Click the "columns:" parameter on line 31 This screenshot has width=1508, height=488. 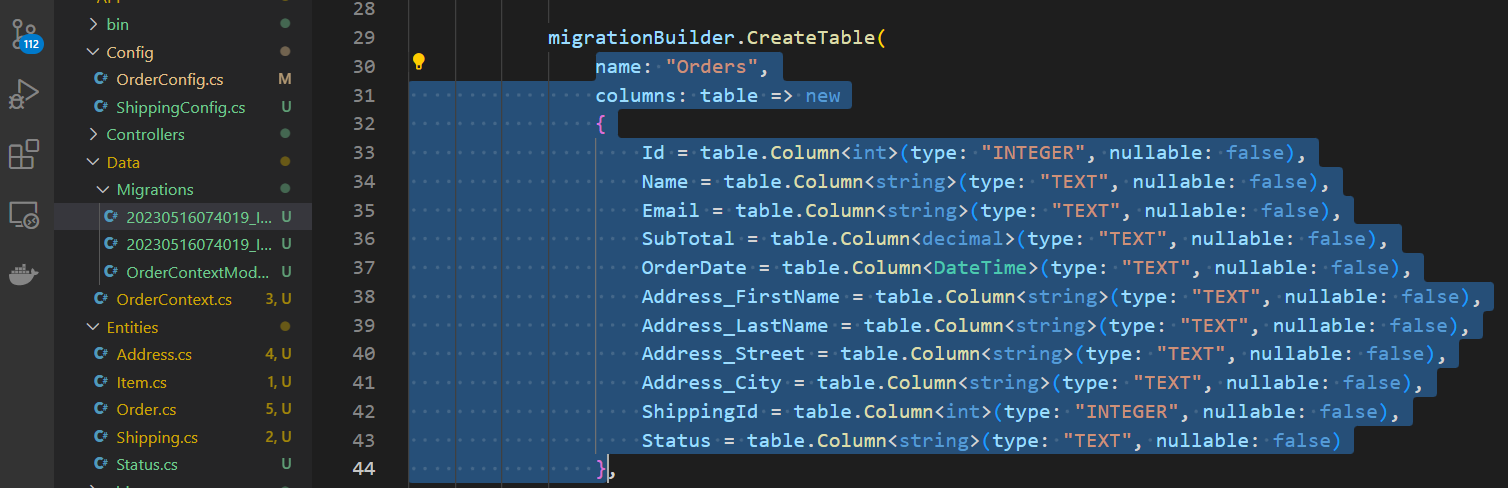[641, 96]
